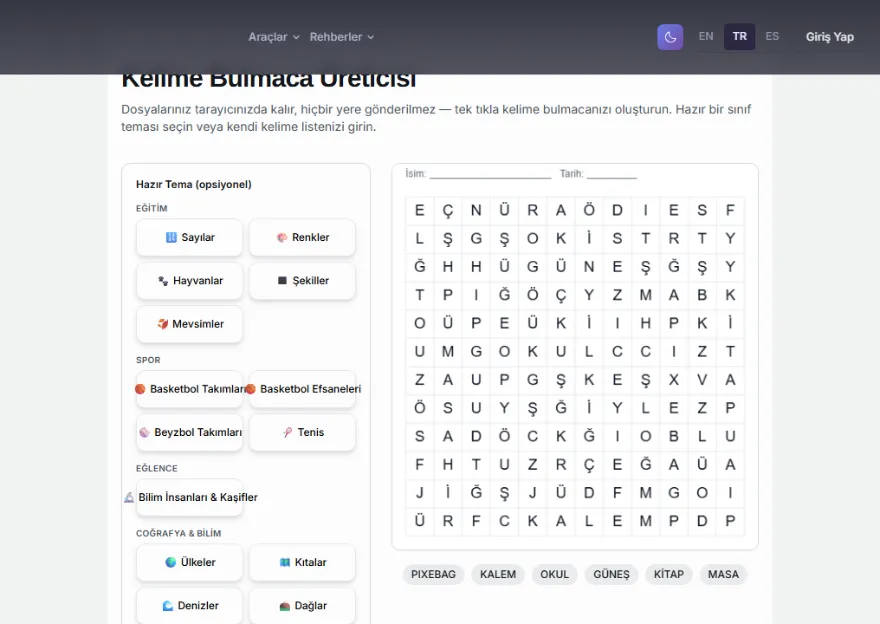Click the COĞRAFYA & BİLİM category label
This screenshot has width=880, height=624.
click(178, 533)
